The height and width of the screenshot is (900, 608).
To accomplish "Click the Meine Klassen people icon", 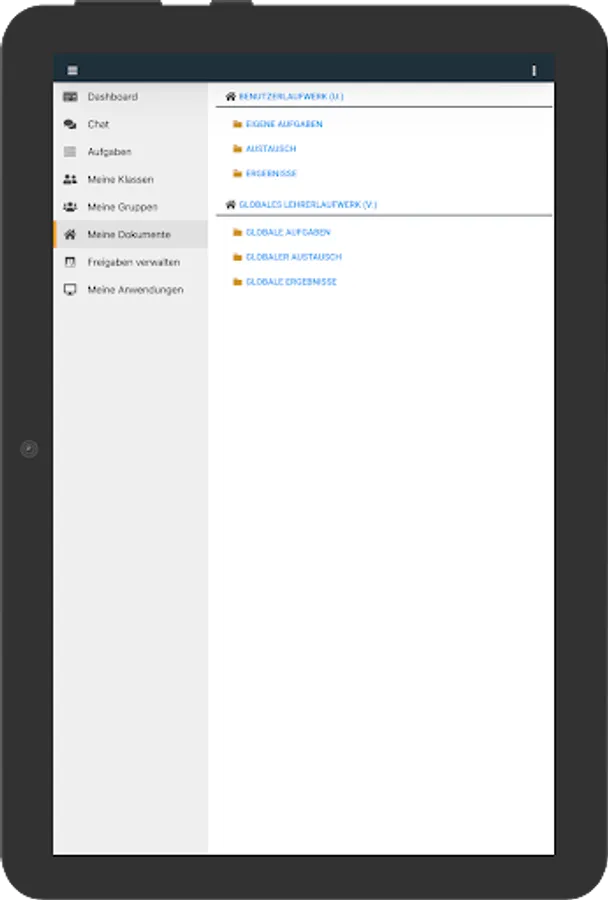I will tap(70, 179).
